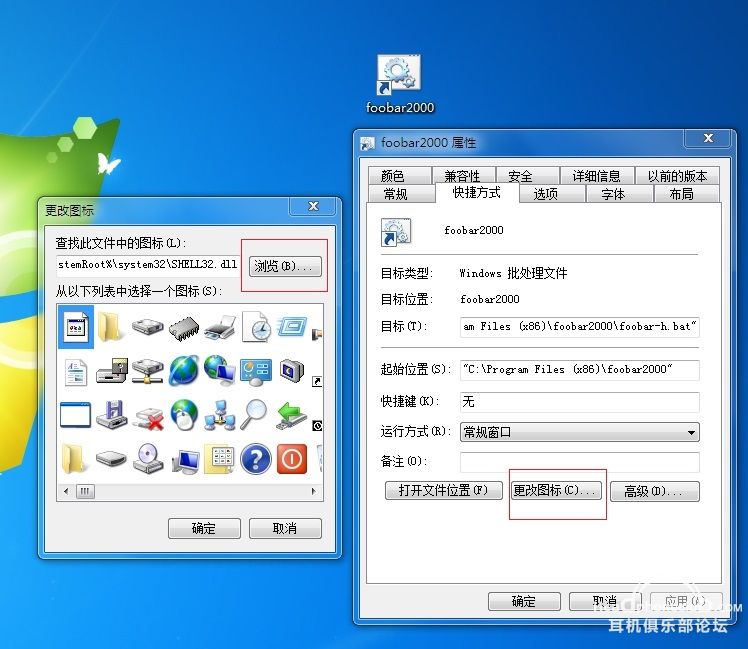Confirm with 确定 in 更改图标 dialog
This screenshot has height=649, width=748.
(204, 528)
